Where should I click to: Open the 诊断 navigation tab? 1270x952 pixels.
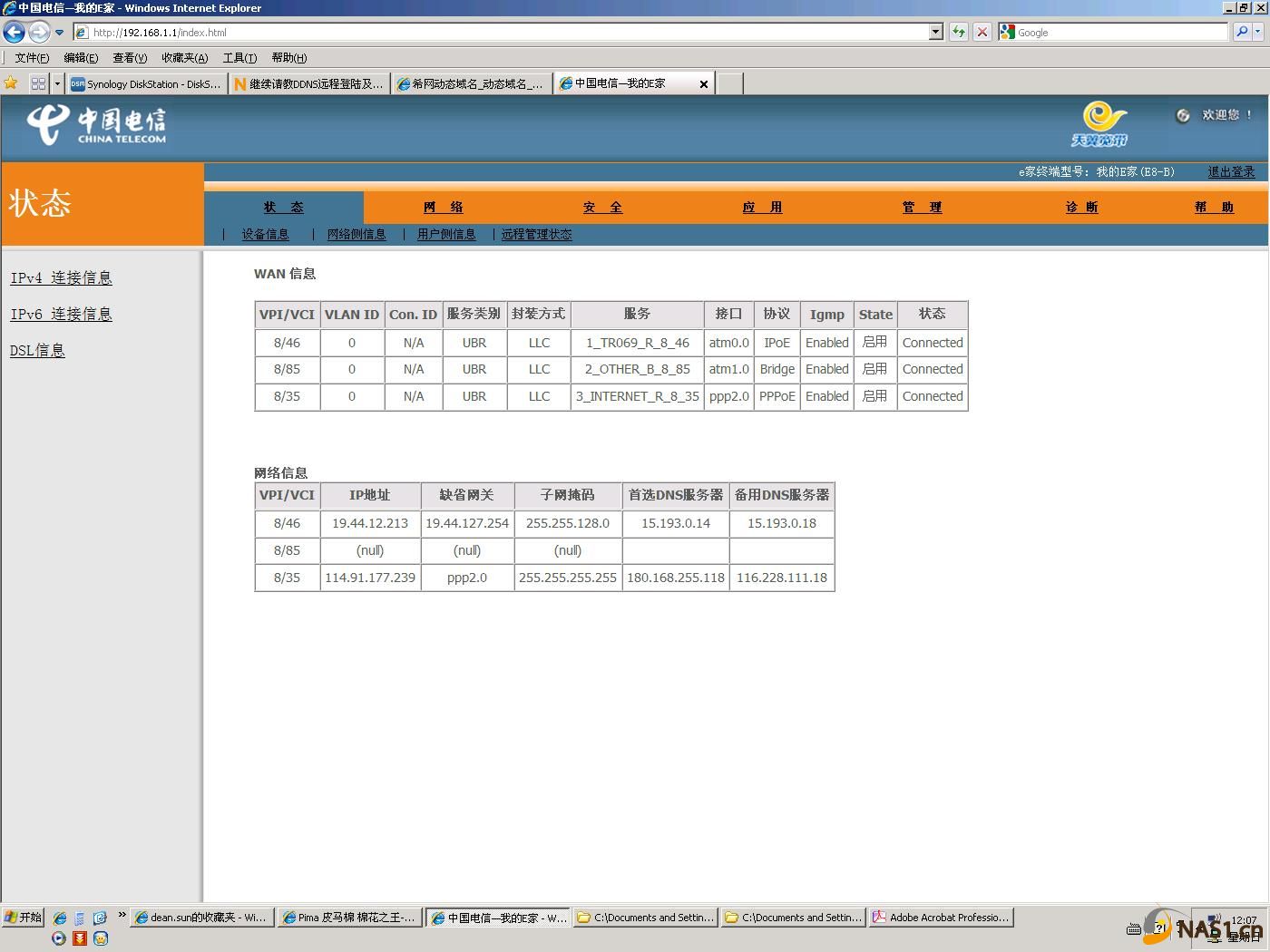1082,208
